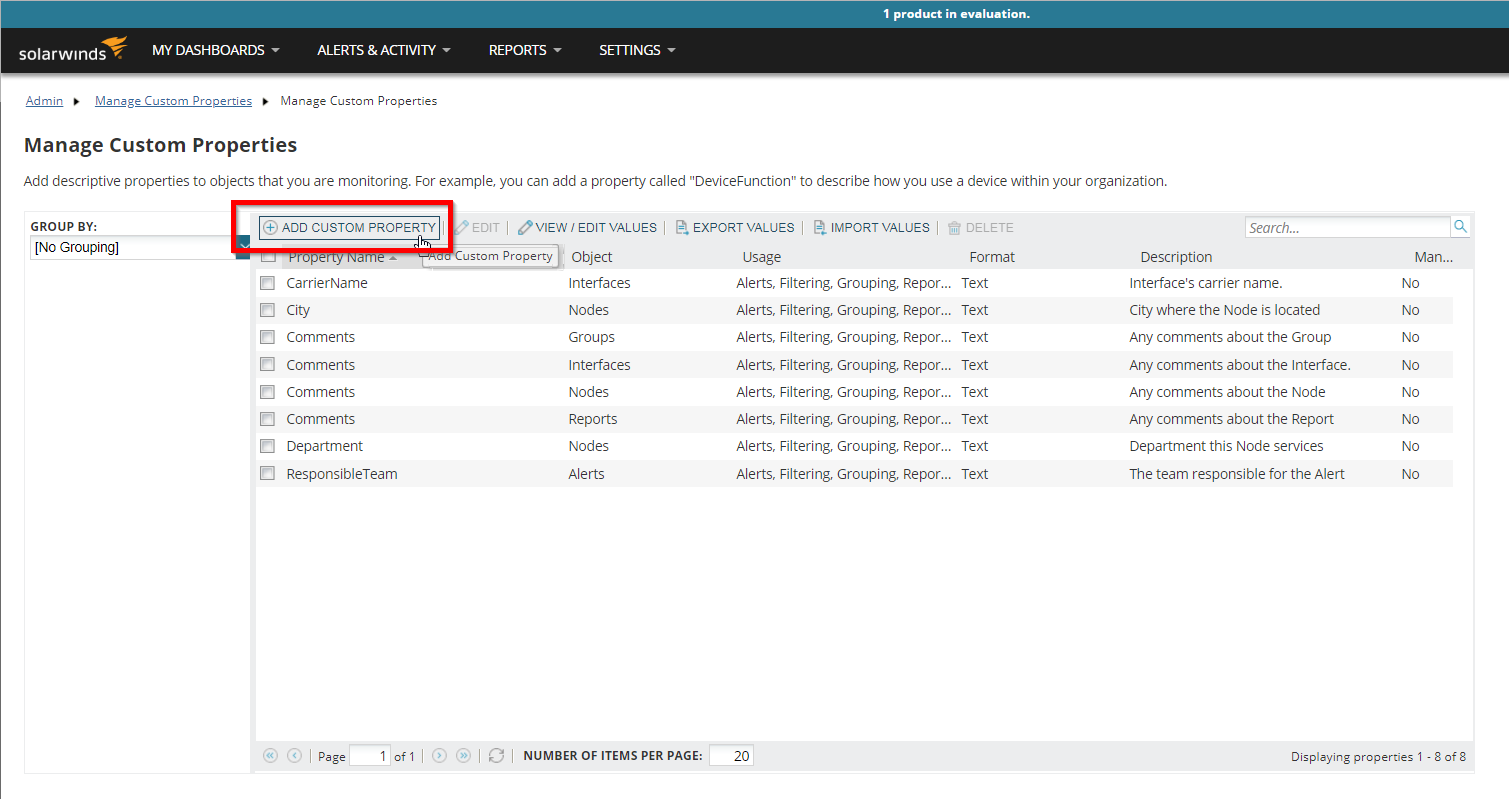Check the Comments Groups row checkbox
The width and height of the screenshot is (1509, 799).
pos(267,337)
